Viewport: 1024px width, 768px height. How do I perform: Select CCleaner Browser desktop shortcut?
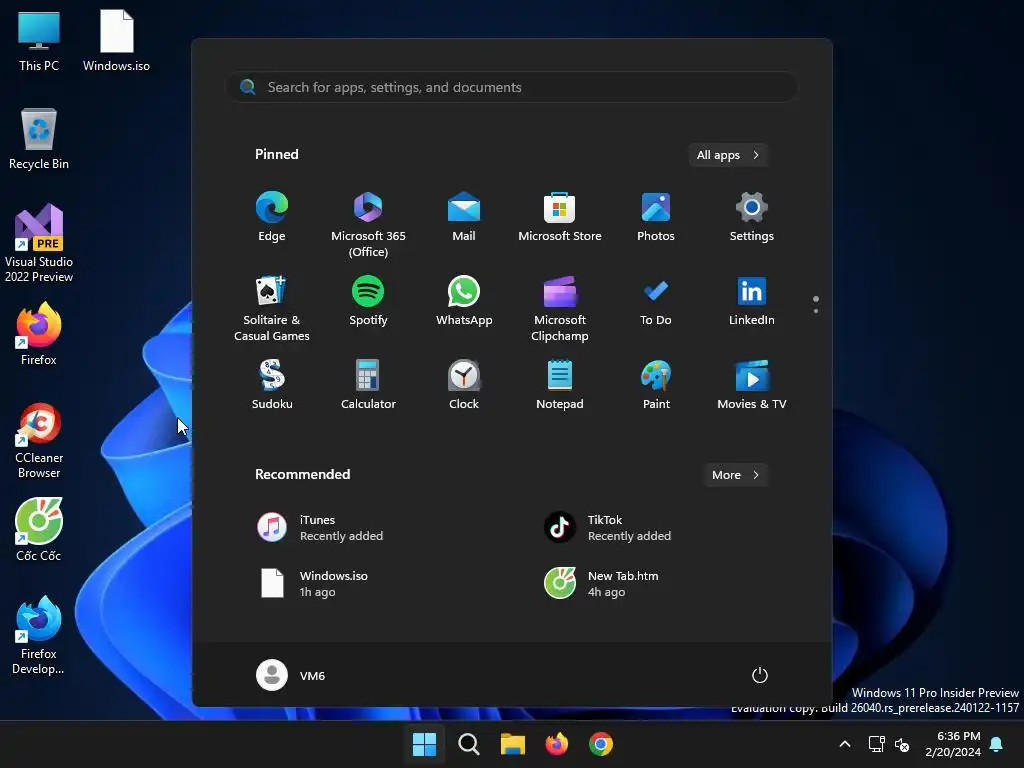pos(39,441)
